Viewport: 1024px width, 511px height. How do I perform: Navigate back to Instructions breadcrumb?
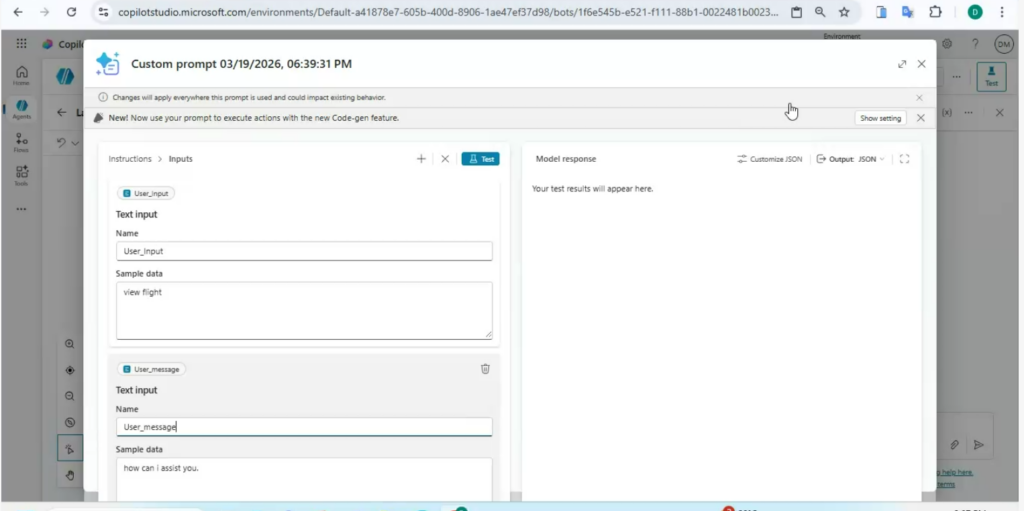point(130,159)
